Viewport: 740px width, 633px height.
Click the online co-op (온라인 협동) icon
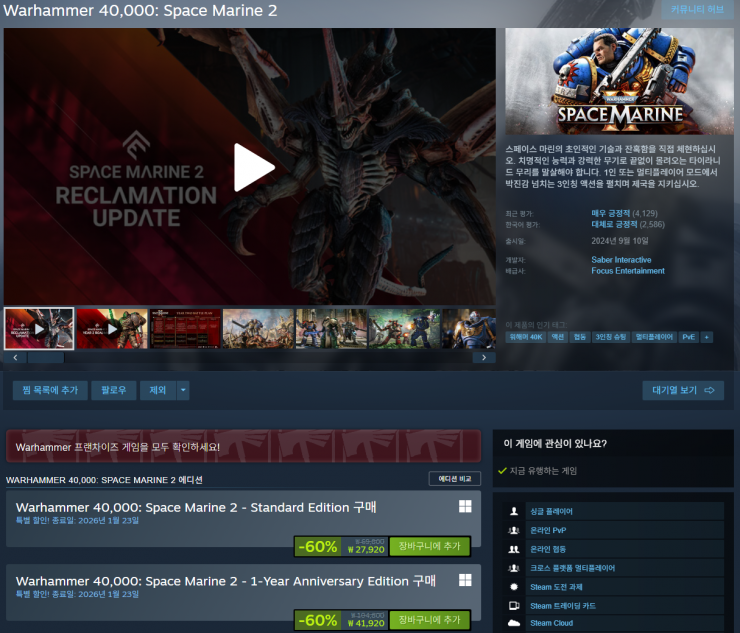514,549
